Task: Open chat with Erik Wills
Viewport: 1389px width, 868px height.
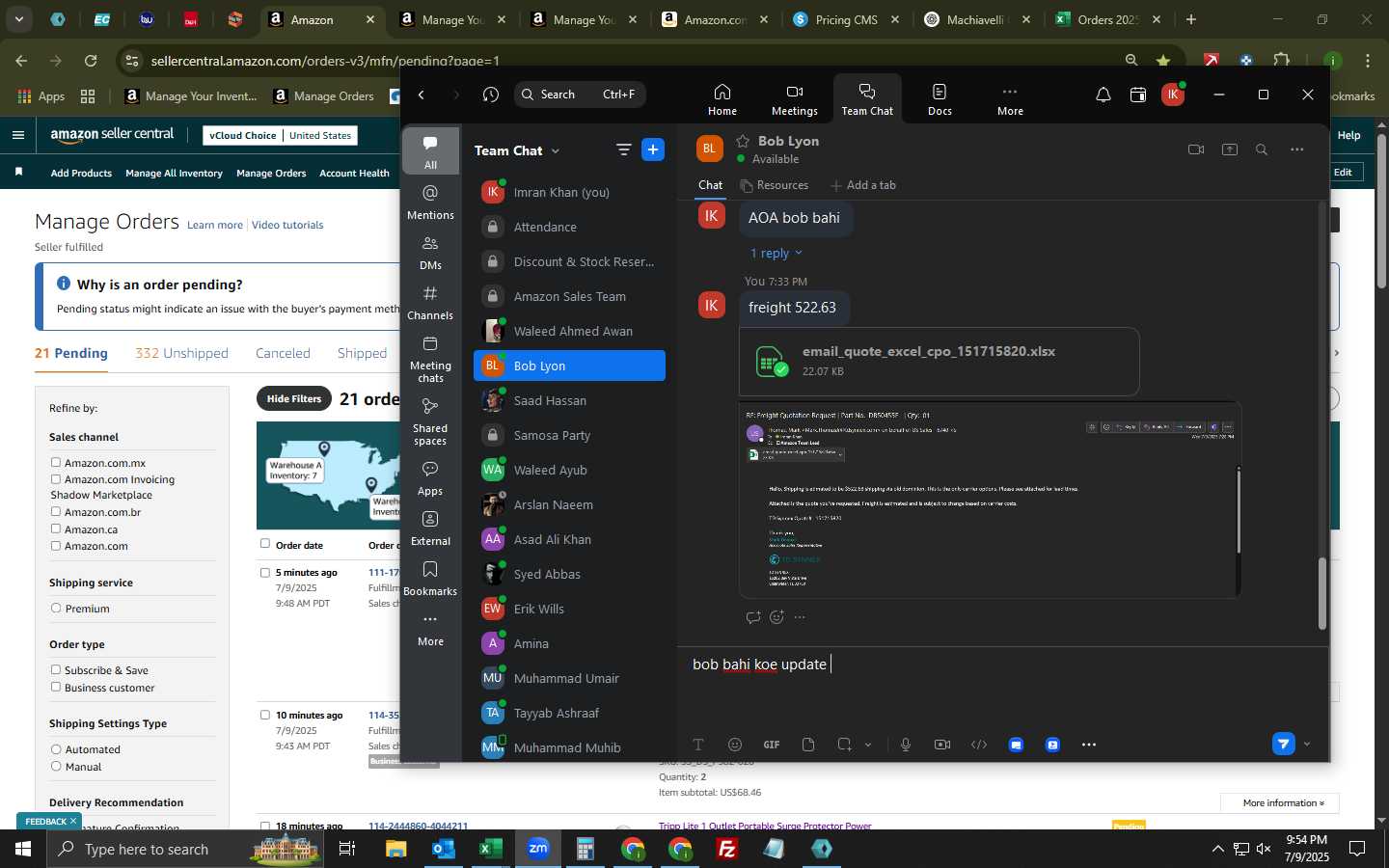Action: [569, 609]
